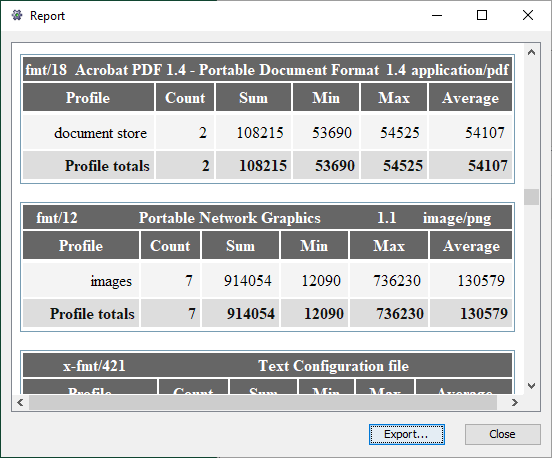Maximize the Report window
Viewport: 552px width, 458px height.
point(482,15)
